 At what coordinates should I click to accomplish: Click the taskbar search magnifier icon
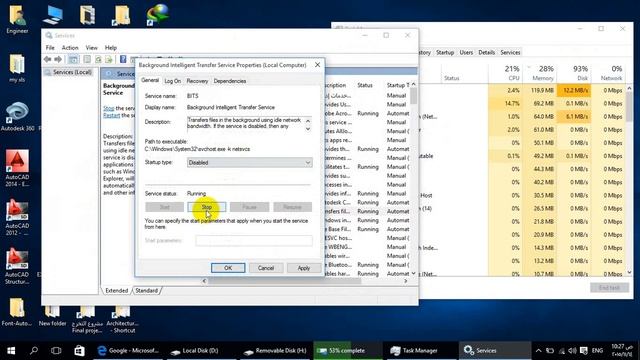[34, 351]
